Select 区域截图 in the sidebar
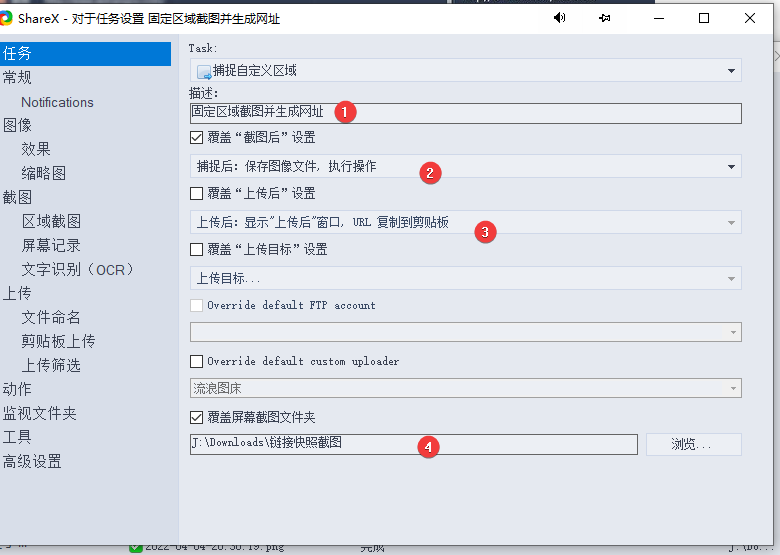Viewport: 780px width, 555px height. [51, 221]
